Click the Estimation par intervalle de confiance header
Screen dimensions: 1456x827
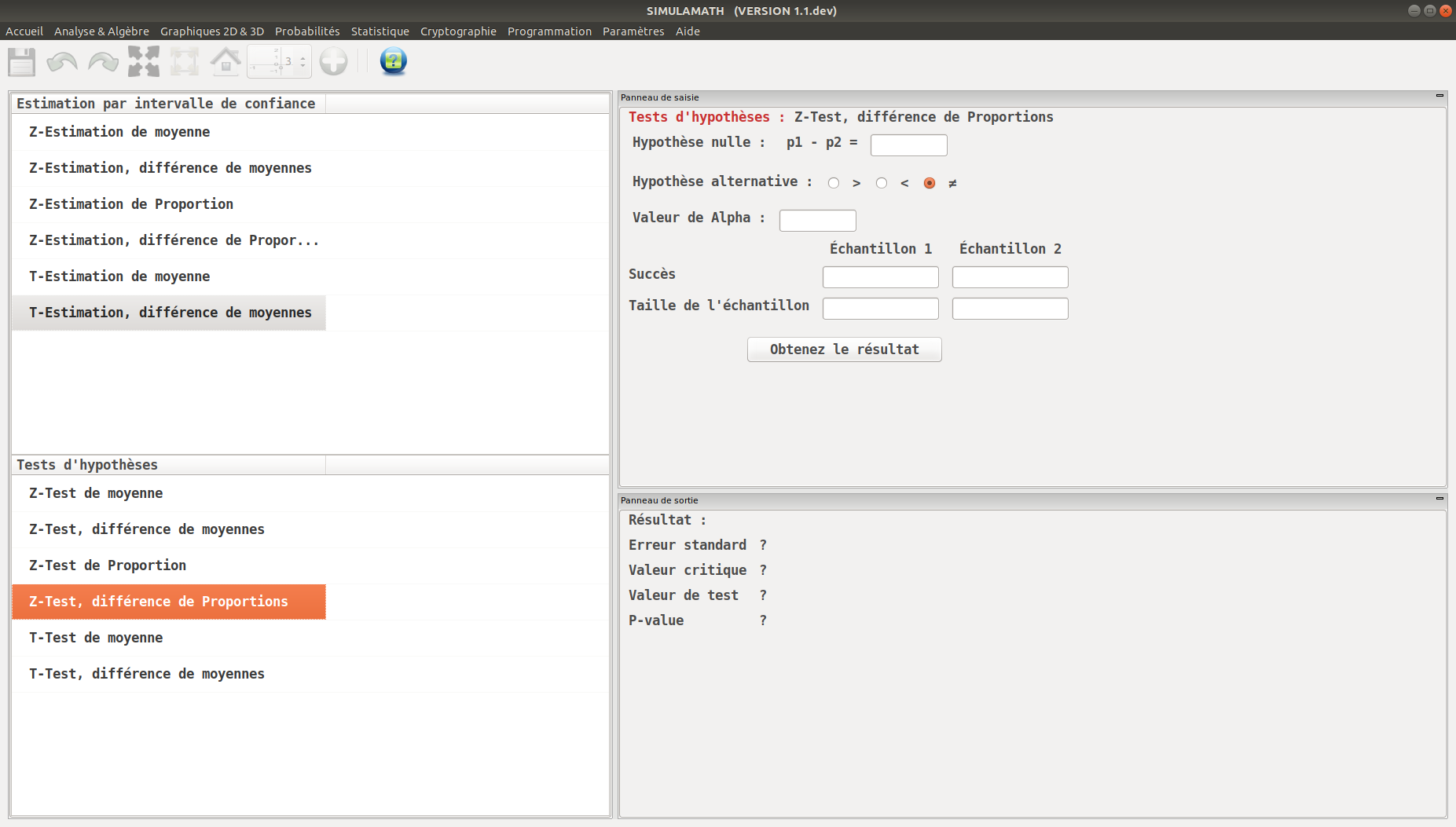coord(169,104)
